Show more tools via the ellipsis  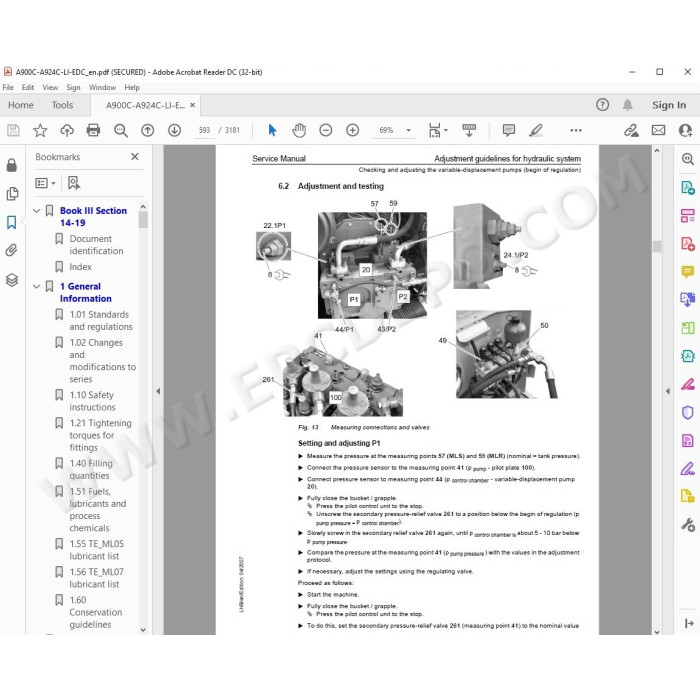click(576, 130)
